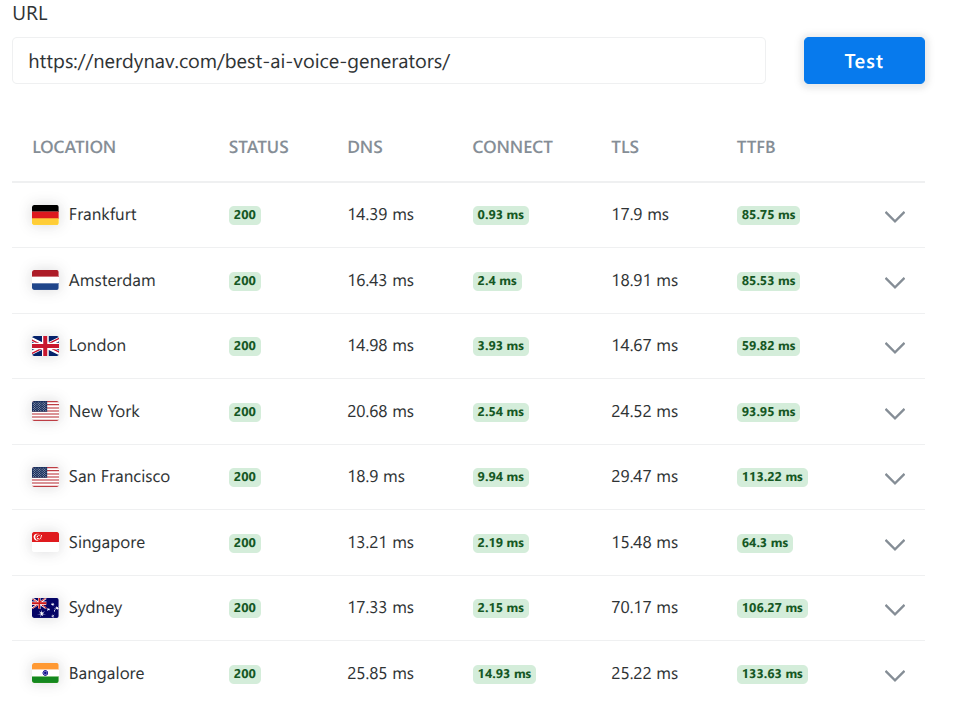
Task: Click the UK flag icon for London
Action: (46, 346)
